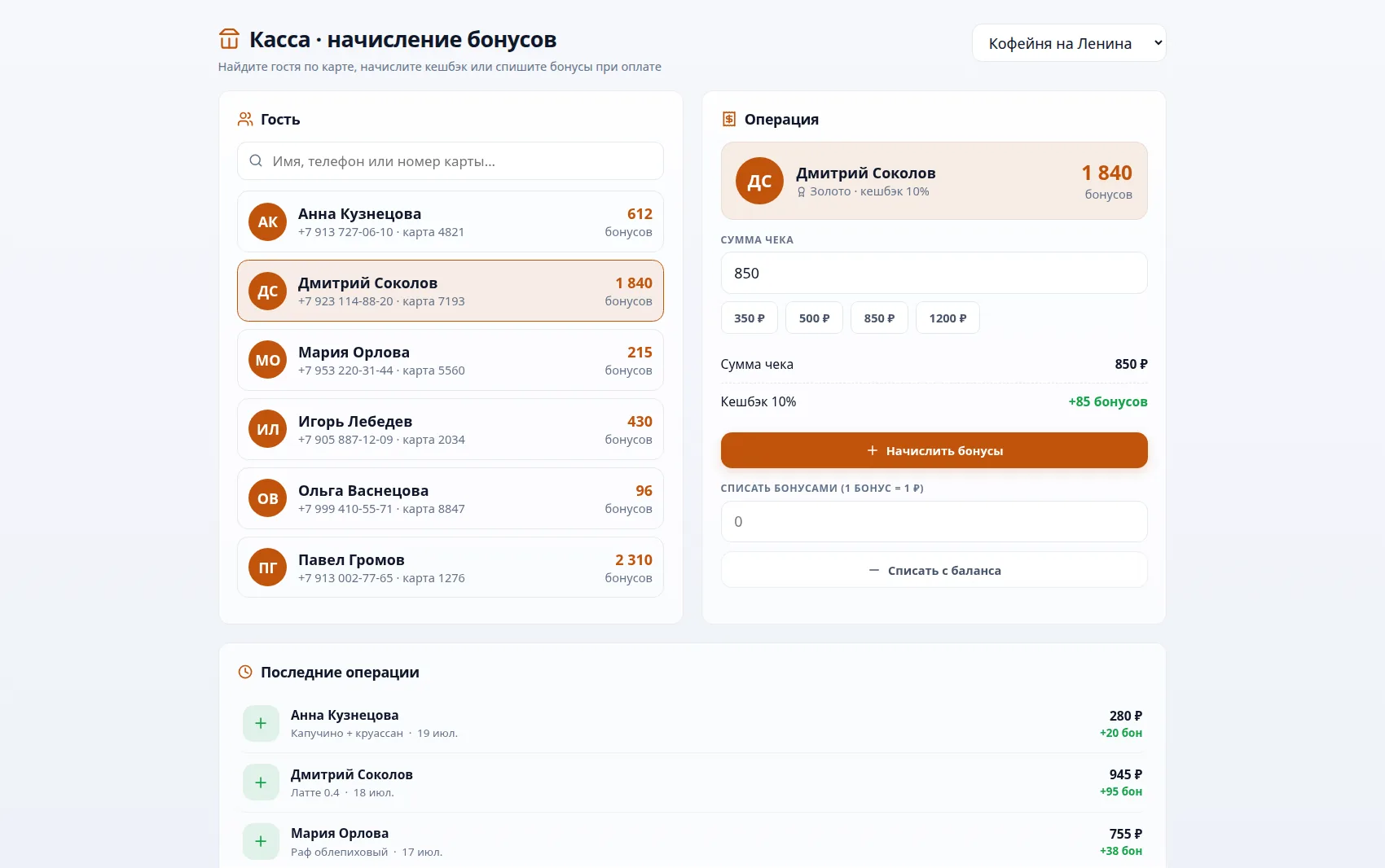
Task: Click the +95 бон earned label
Action: (1121, 791)
